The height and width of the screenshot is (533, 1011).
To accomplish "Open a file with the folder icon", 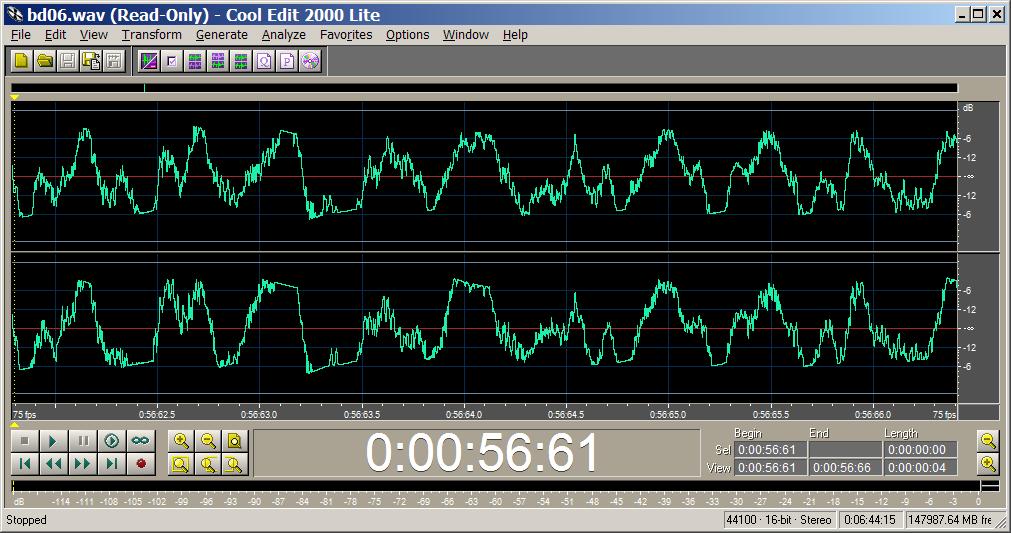I will [44, 61].
